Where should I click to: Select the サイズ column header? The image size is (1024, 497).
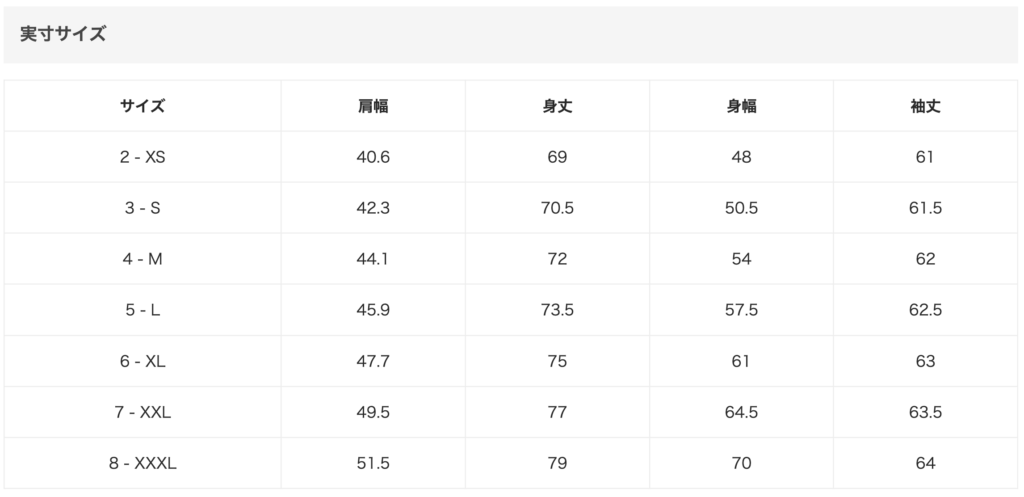142,106
